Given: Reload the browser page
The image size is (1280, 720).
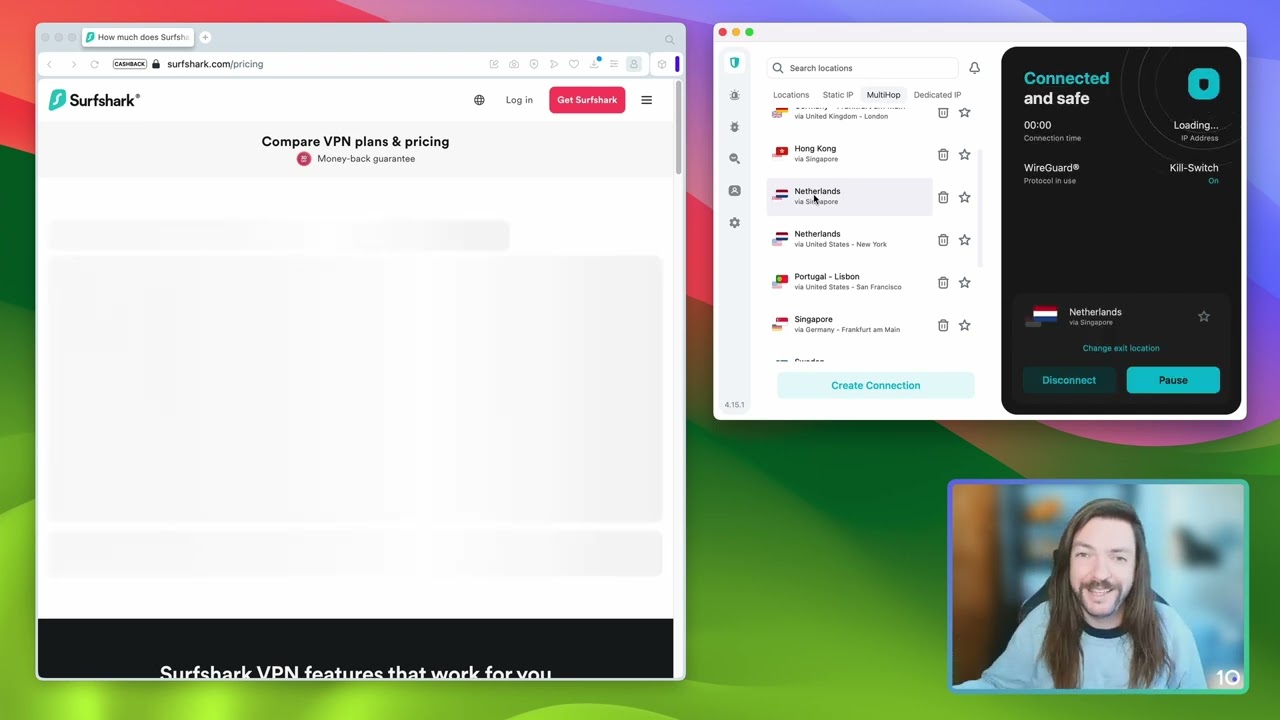Looking at the screenshot, I should click(94, 64).
